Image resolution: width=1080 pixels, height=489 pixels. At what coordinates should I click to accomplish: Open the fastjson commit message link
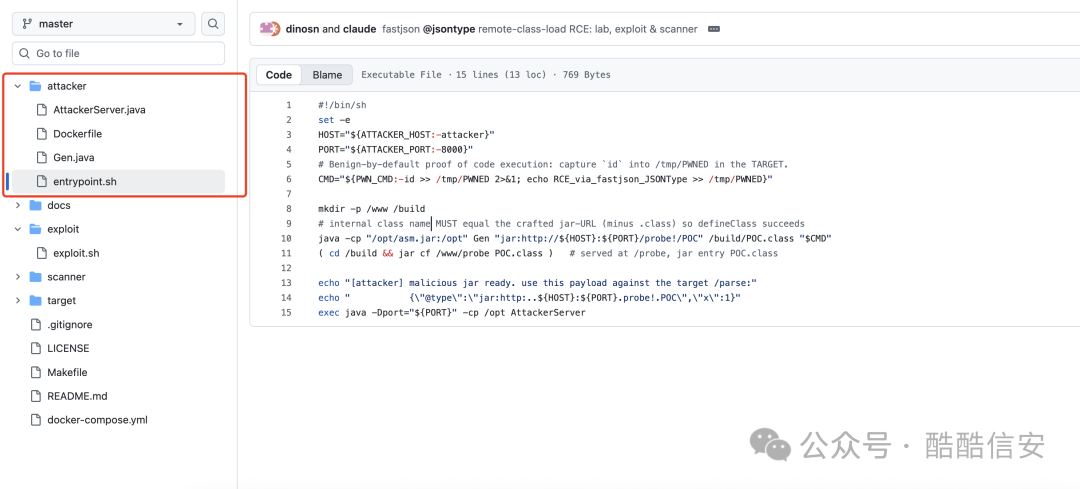539,29
